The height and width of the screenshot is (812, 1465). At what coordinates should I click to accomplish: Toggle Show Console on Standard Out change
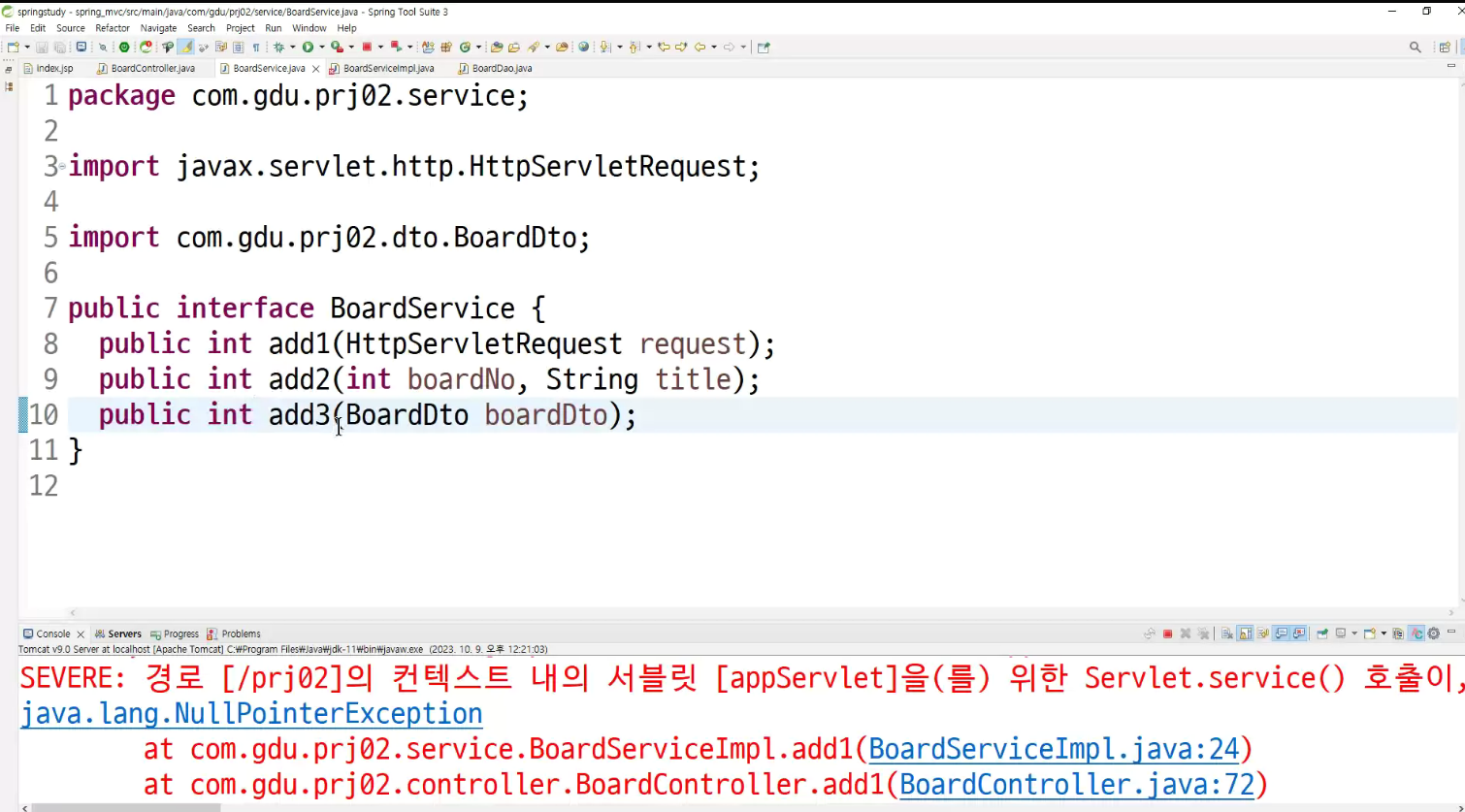tap(1282, 633)
